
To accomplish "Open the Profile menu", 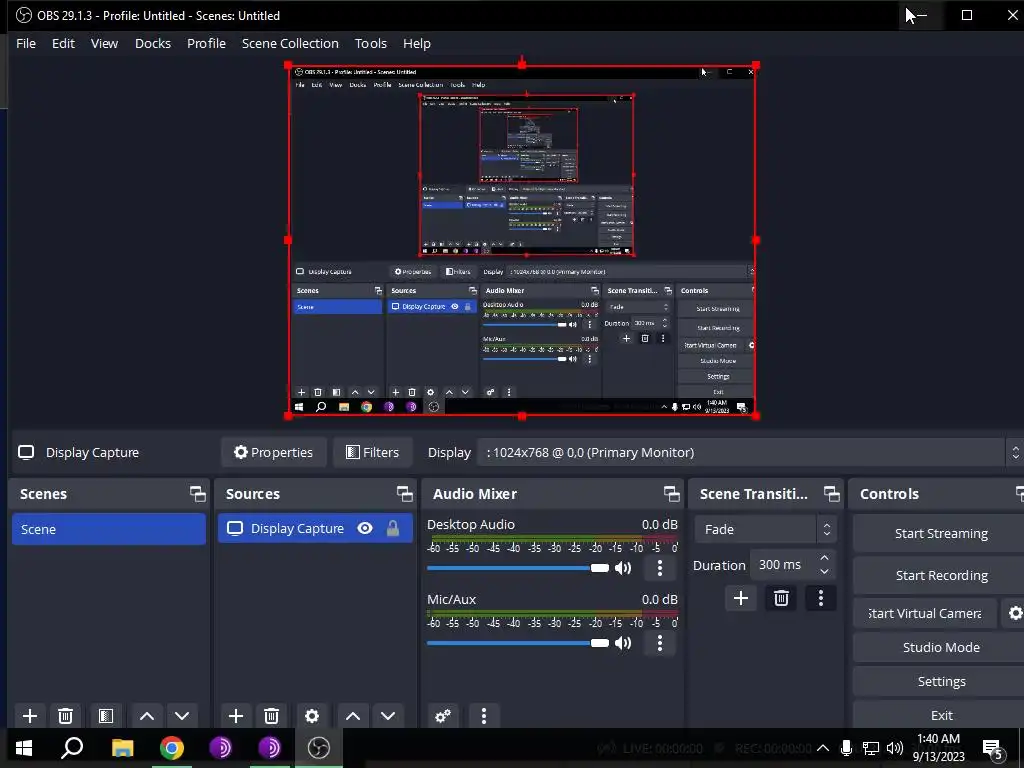I will [206, 43].
